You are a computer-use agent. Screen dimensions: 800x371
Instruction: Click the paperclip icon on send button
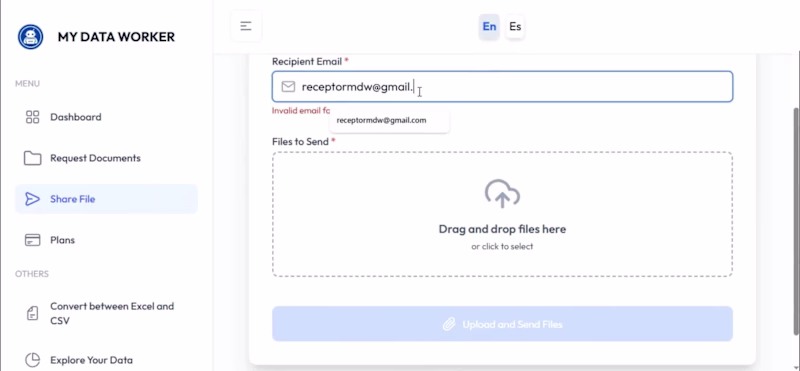point(448,324)
